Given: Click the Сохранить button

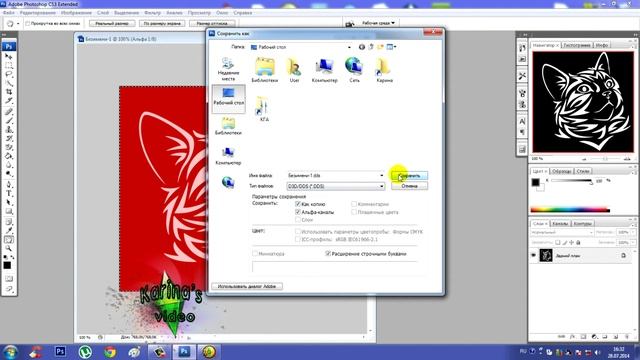Looking at the screenshot, I should 409,176.
